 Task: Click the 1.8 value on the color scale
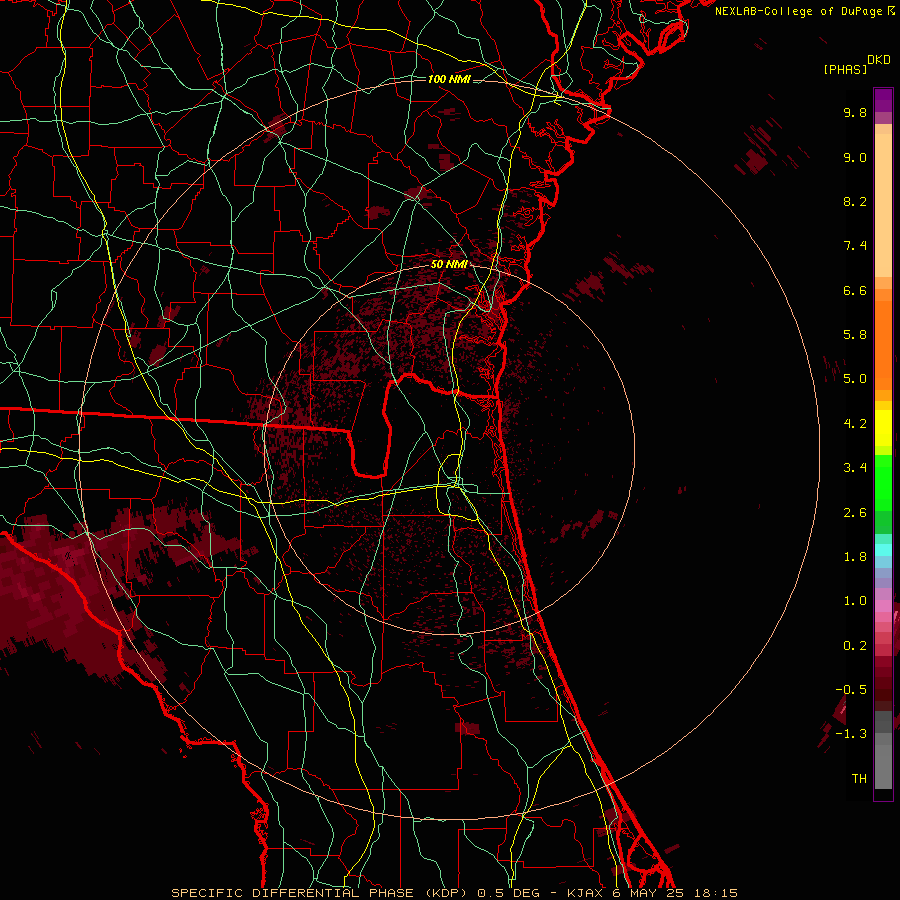coord(855,557)
